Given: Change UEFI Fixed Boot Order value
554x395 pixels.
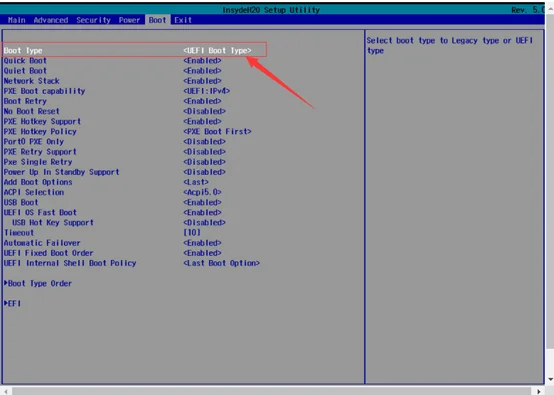Looking at the screenshot, I should click(x=202, y=253).
